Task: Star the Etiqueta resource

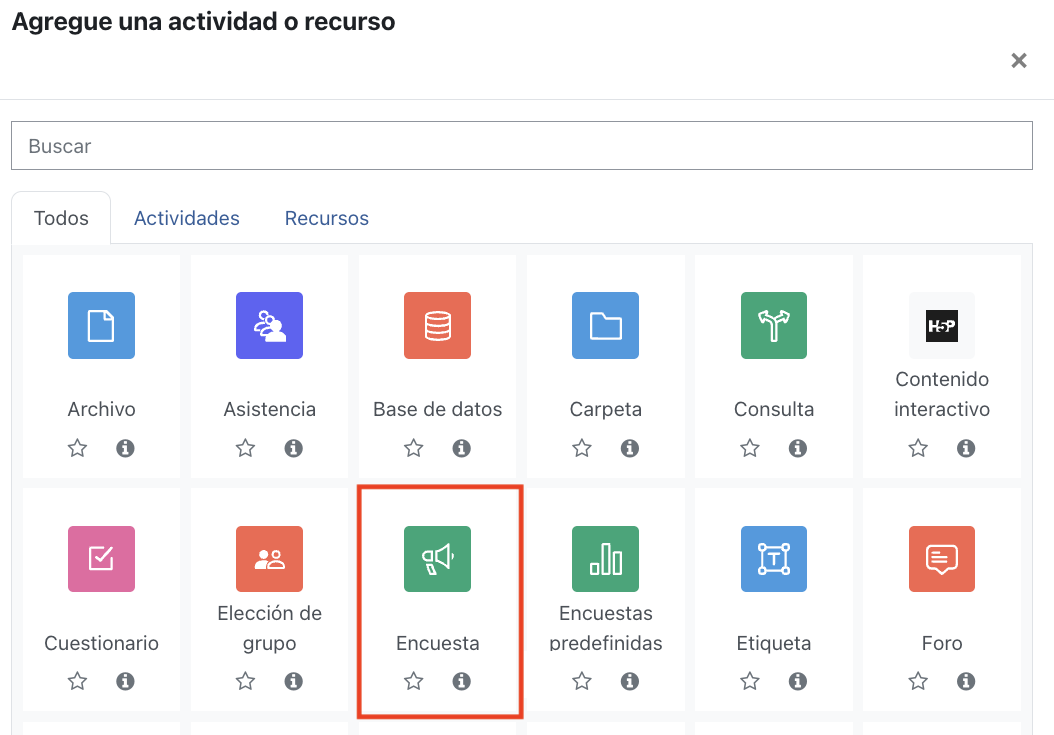Action: point(749,681)
